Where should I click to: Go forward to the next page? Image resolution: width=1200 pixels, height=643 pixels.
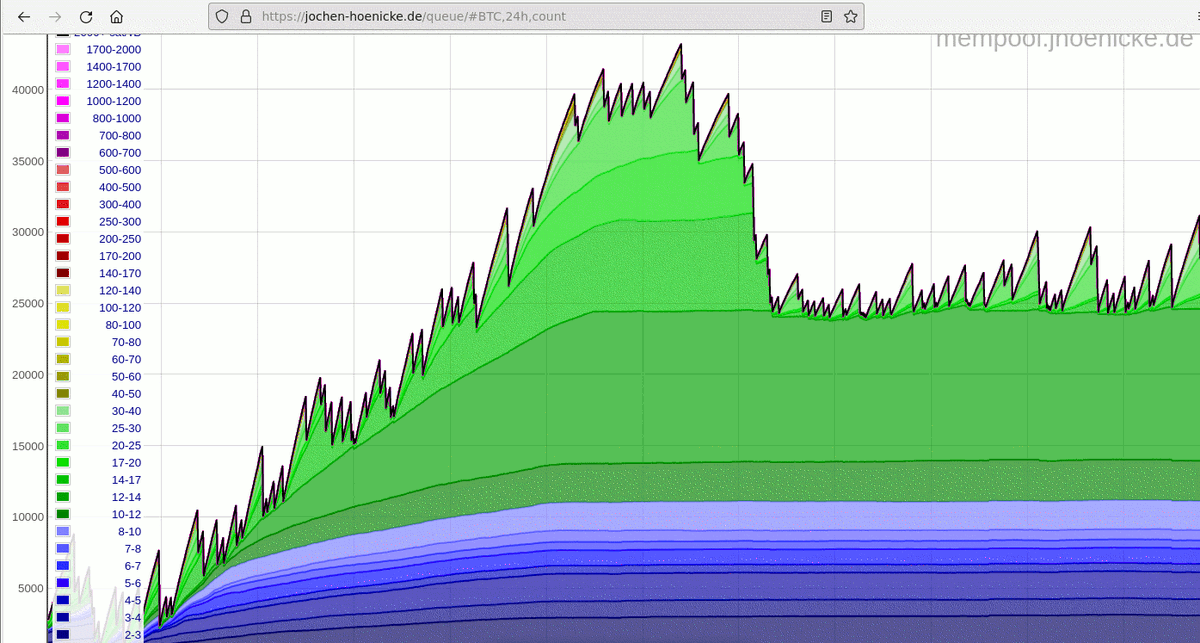tap(55, 17)
